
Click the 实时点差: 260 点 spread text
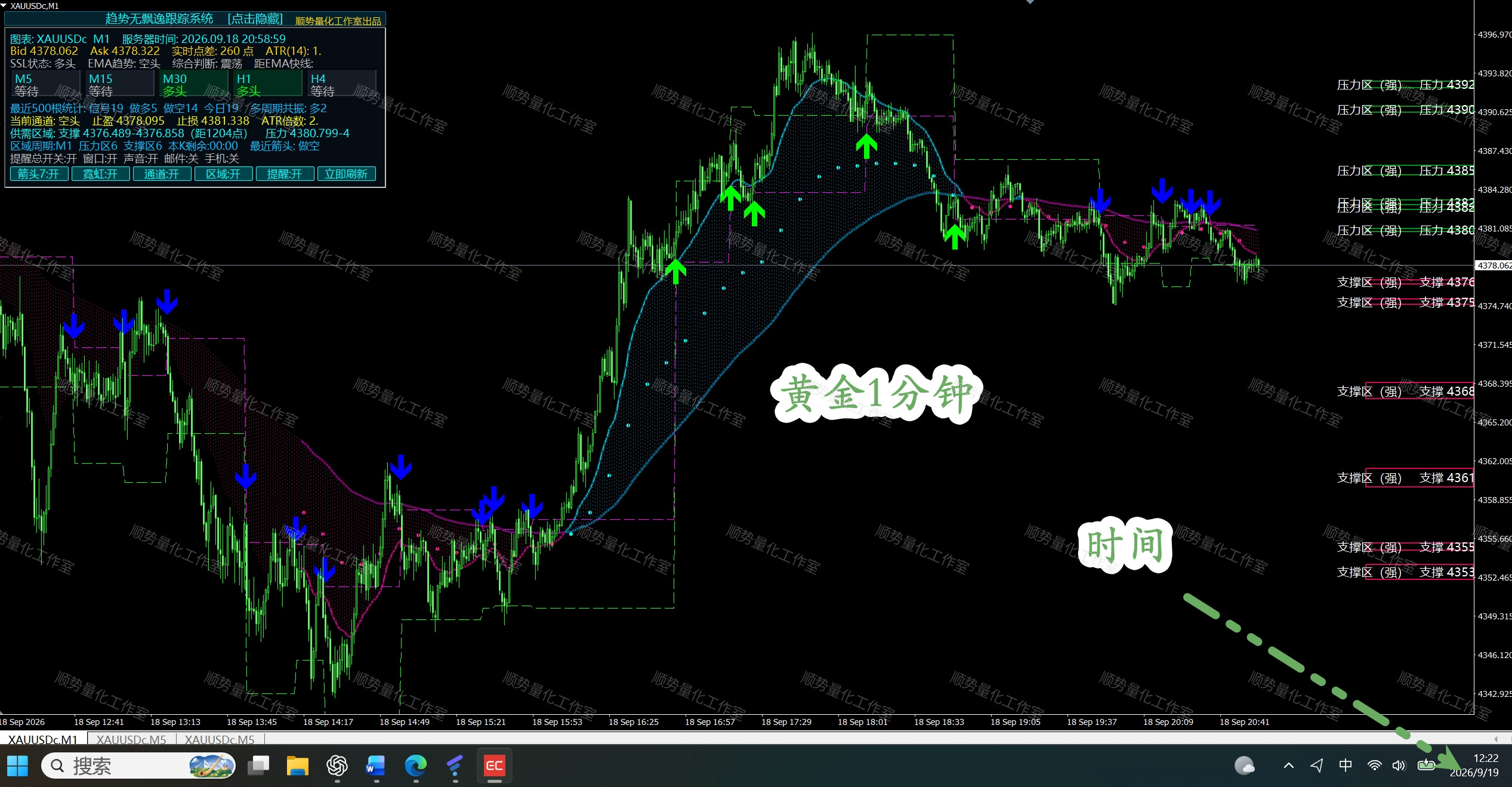click(x=212, y=51)
